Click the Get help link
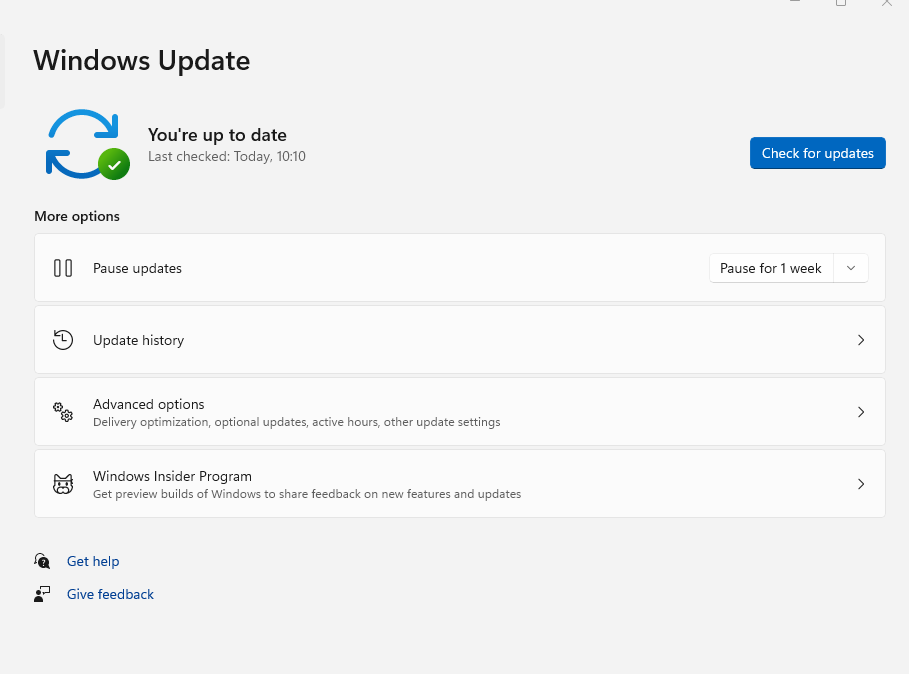The image size is (909, 674). [x=93, y=561]
